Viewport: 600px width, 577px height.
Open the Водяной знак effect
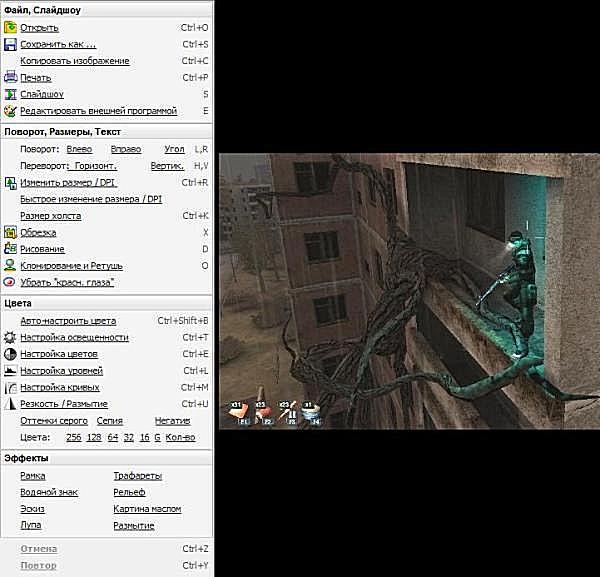pos(45,493)
